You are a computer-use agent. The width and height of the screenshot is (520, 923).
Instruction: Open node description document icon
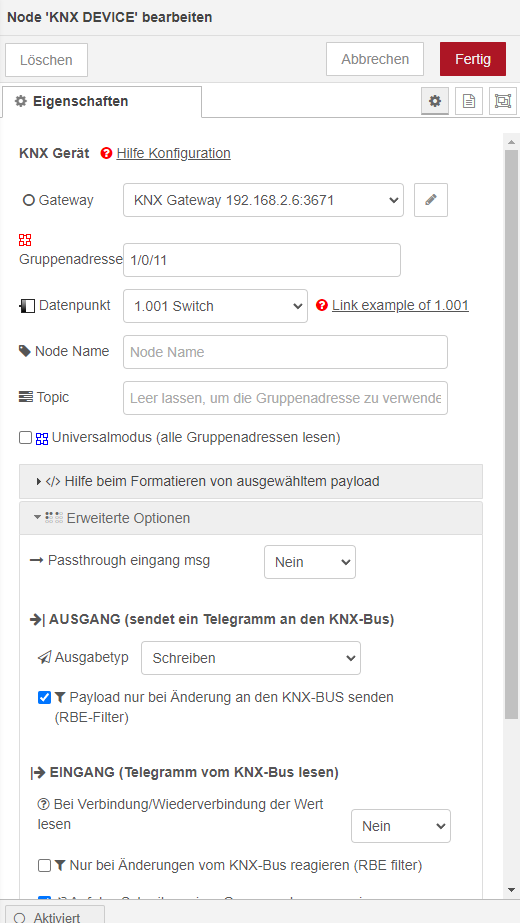click(469, 101)
